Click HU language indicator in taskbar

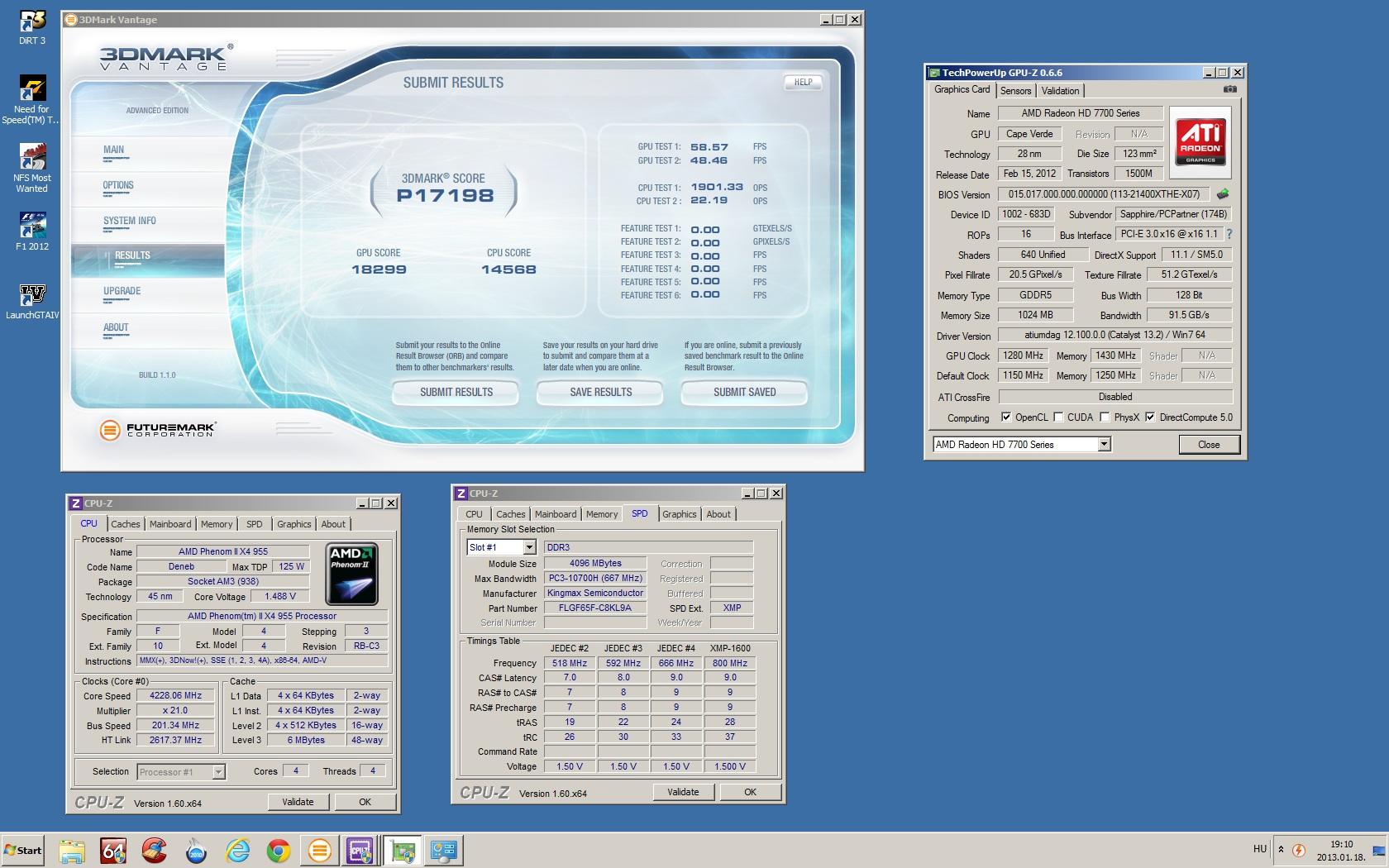pos(1260,849)
